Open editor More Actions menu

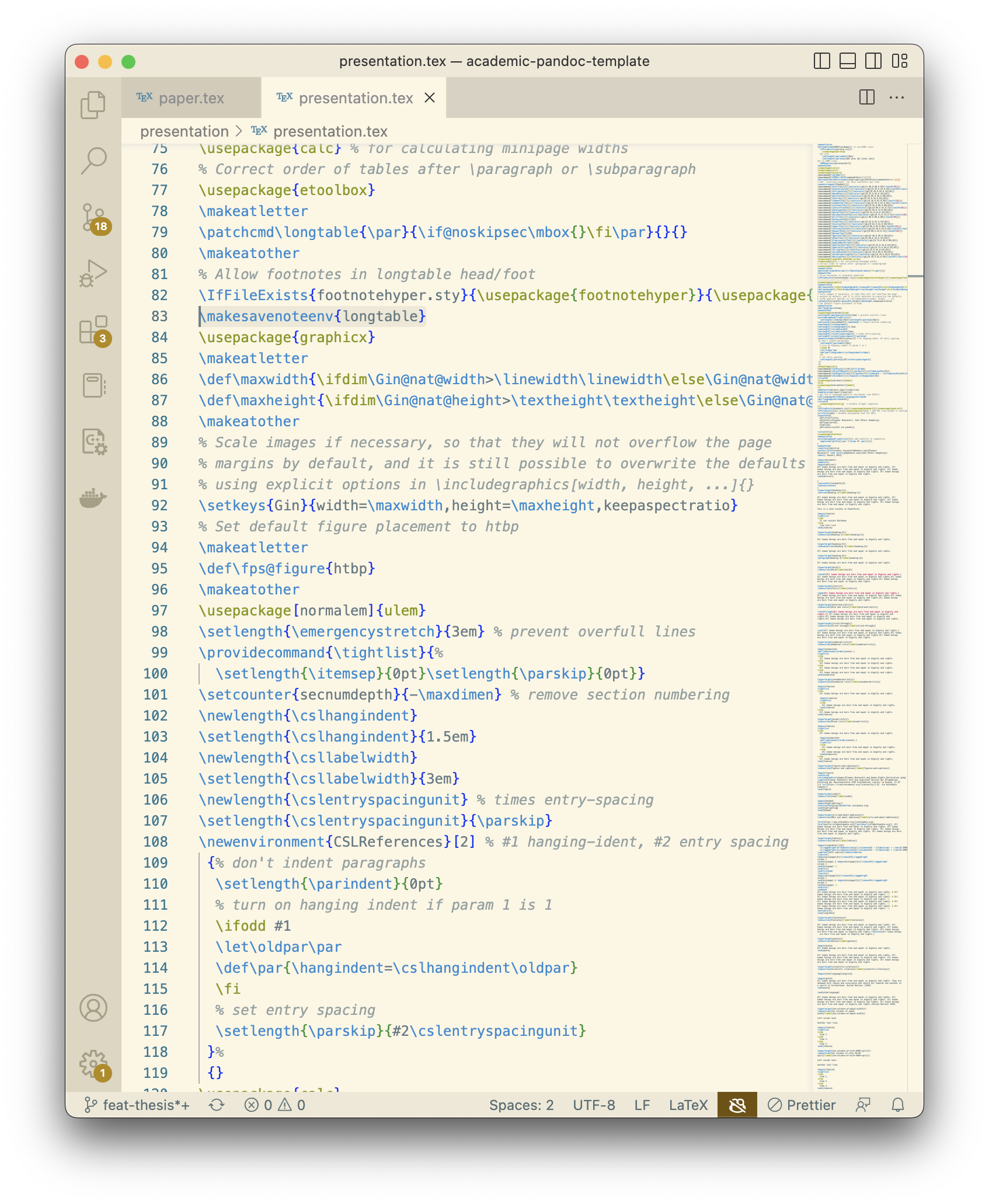pos(897,97)
